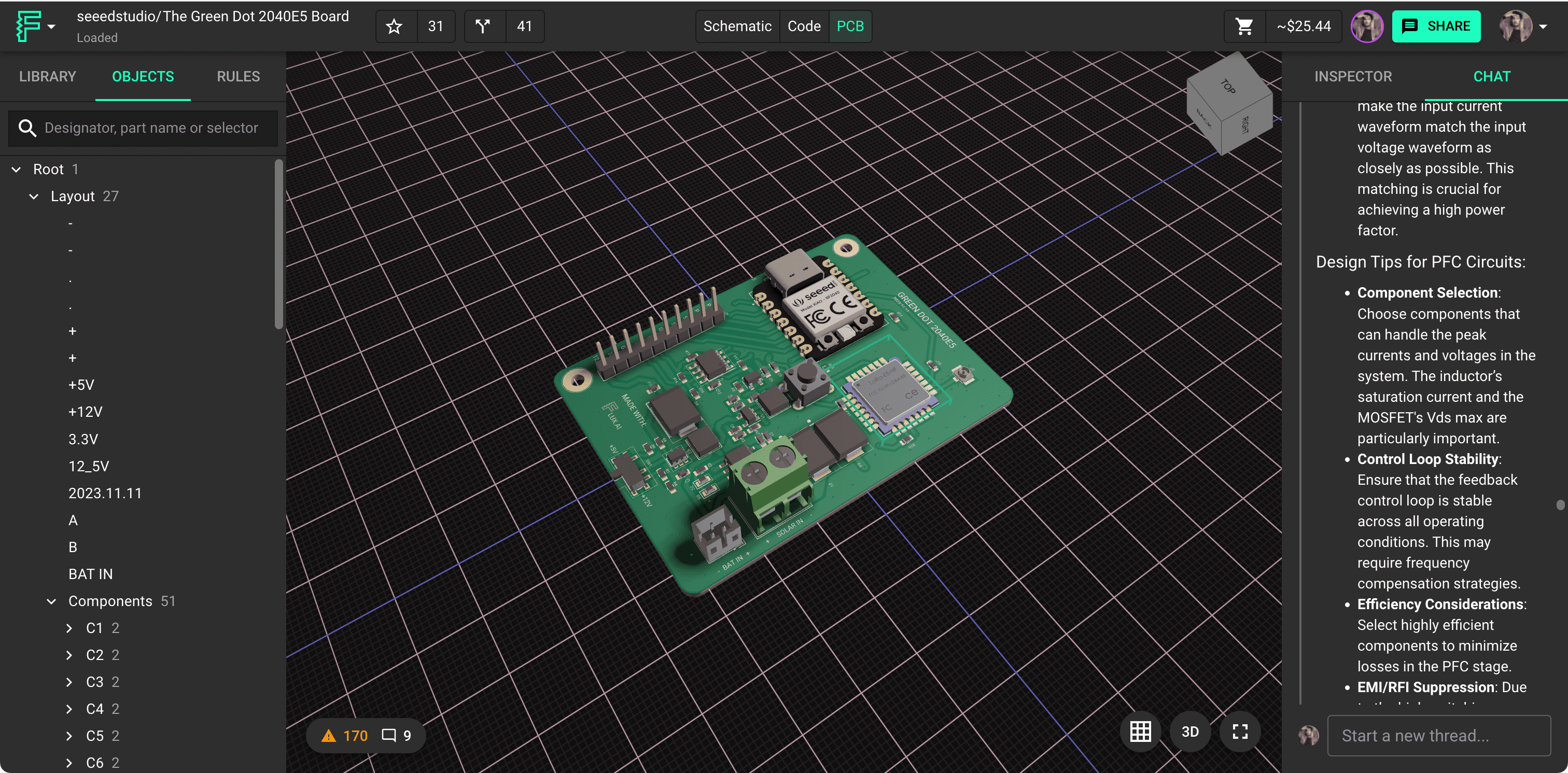
Task: Open the shopping cart icon
Action: (x=1244, y=26)
